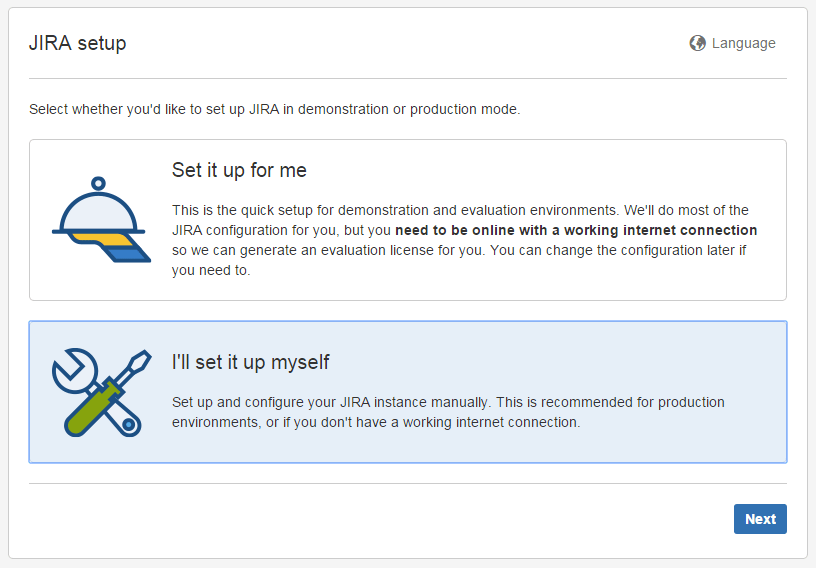Open the Language selector link
The image size is (816, 568).
733,43
